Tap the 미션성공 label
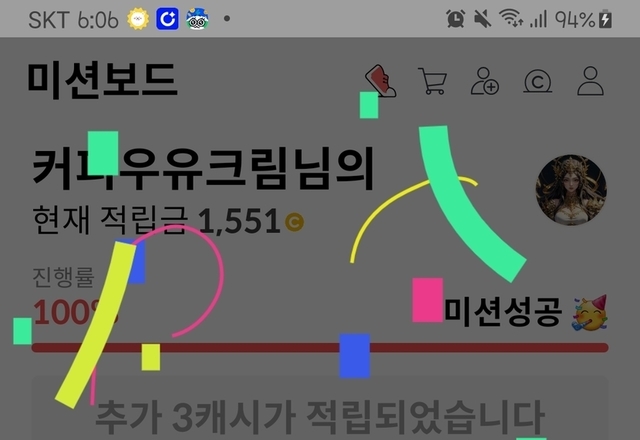The height and width of the screenshot is (440, 640). 503,314
